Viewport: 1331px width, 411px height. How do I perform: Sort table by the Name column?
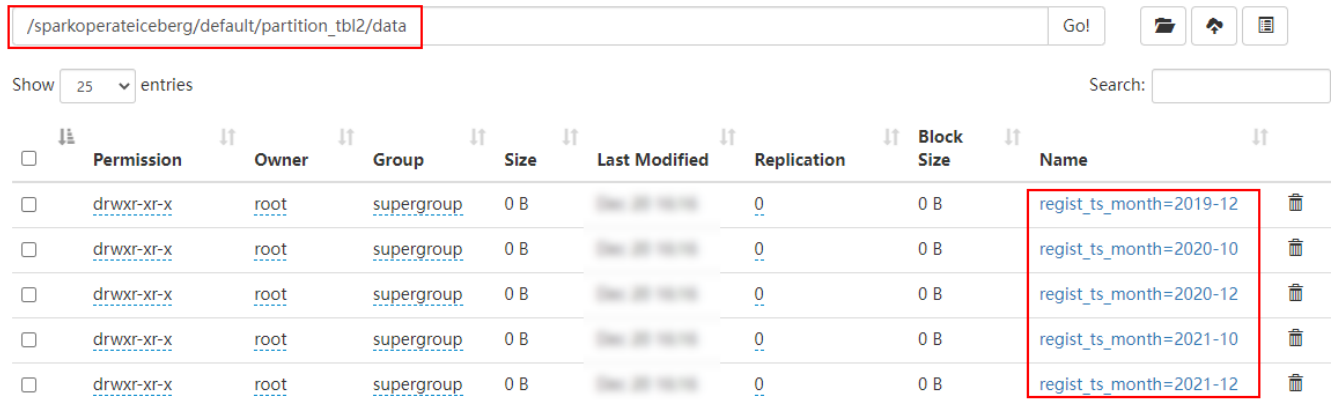1063,160
